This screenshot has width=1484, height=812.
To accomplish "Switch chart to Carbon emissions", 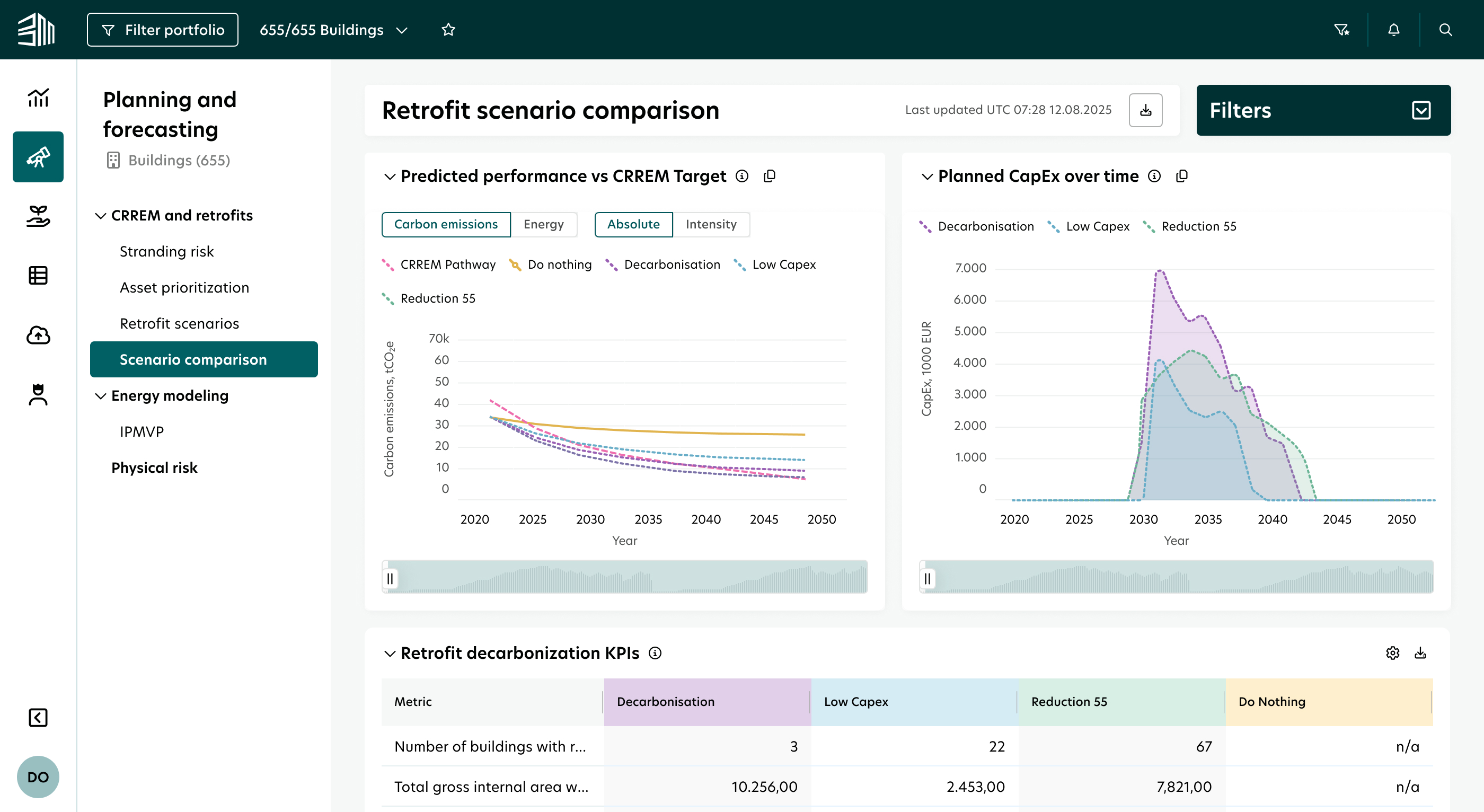I will 446,224.
